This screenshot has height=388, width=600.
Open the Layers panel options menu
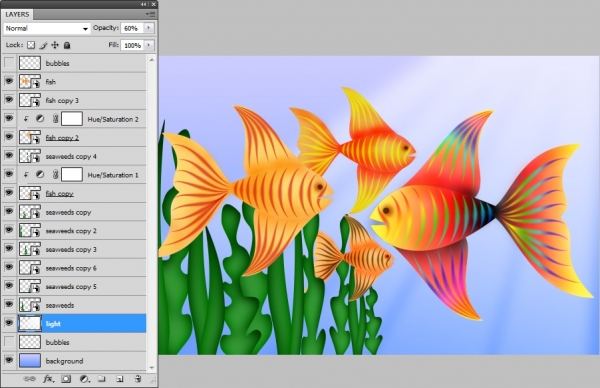(150, 14)
